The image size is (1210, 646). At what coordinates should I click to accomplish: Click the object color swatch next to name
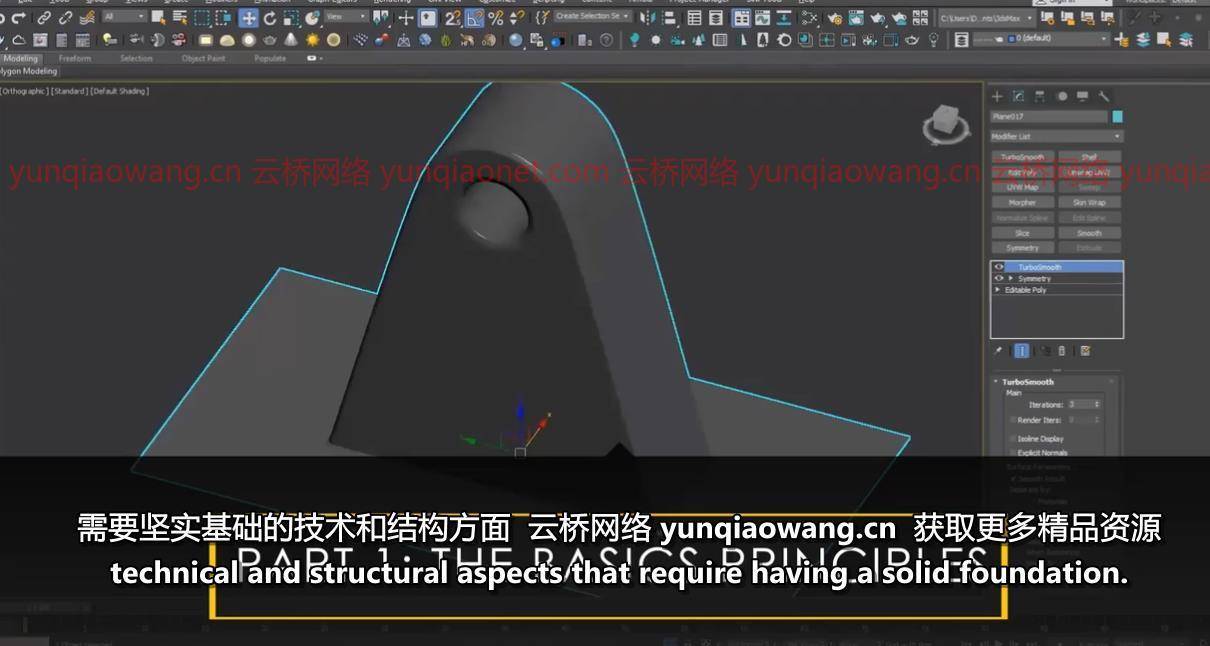coord(1117,117)
